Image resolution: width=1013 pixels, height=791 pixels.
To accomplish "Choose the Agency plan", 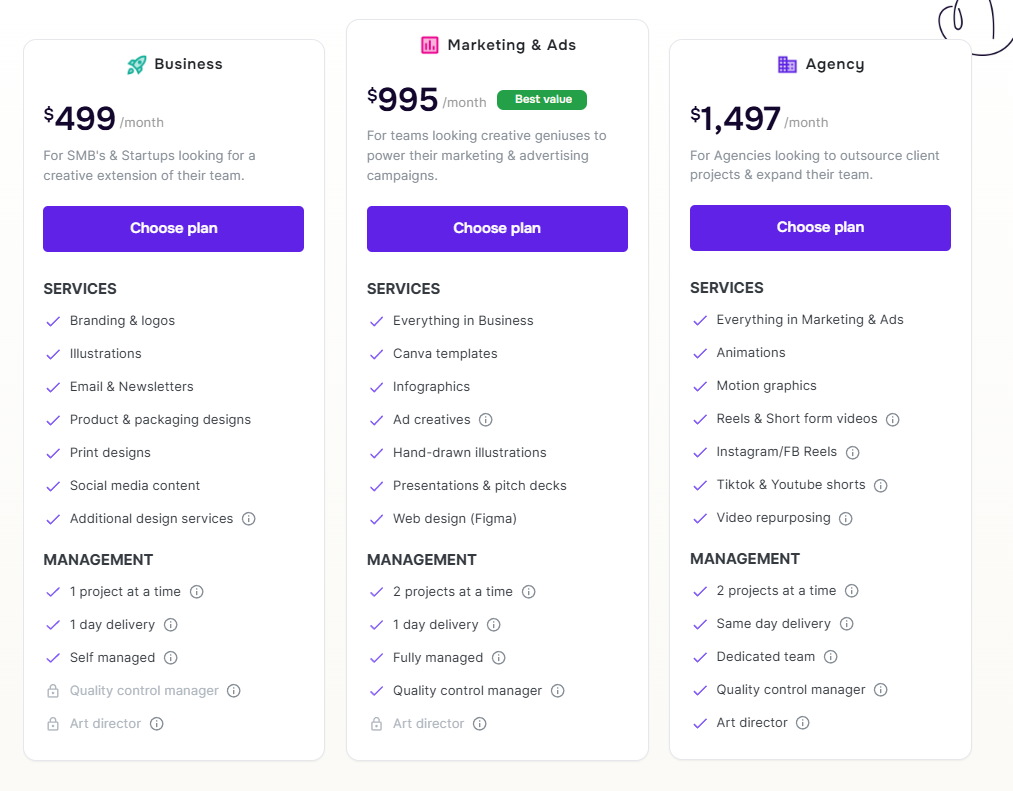I will 820,227.
